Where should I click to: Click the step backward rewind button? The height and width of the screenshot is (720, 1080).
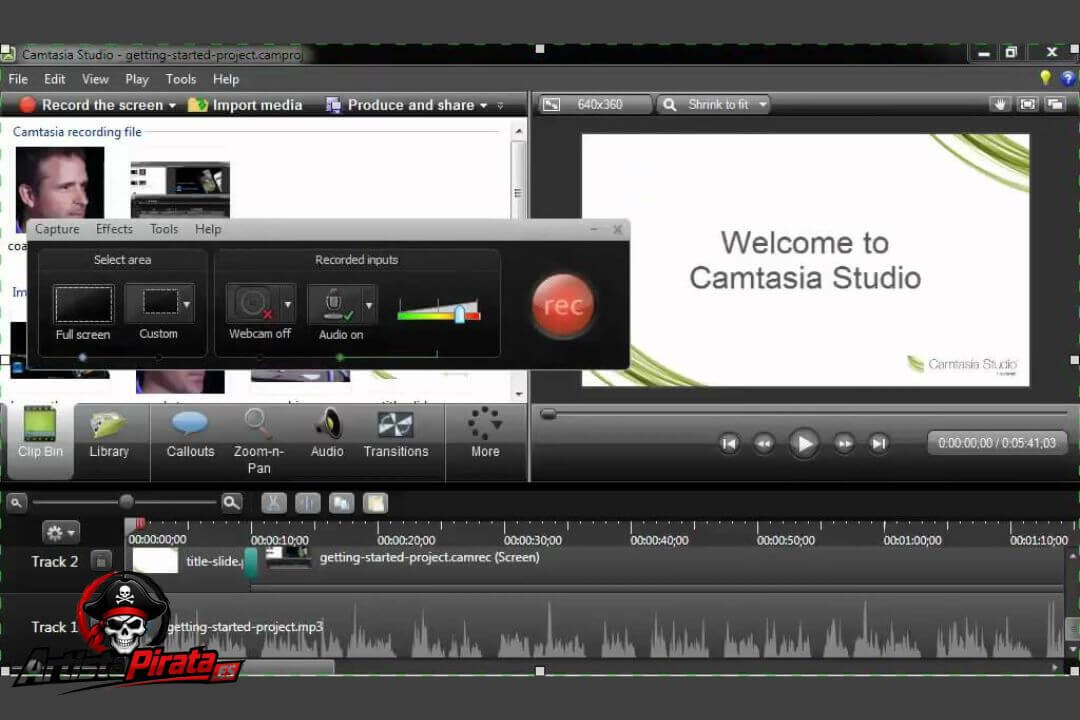pyautogui.click(x=763, y=444)
